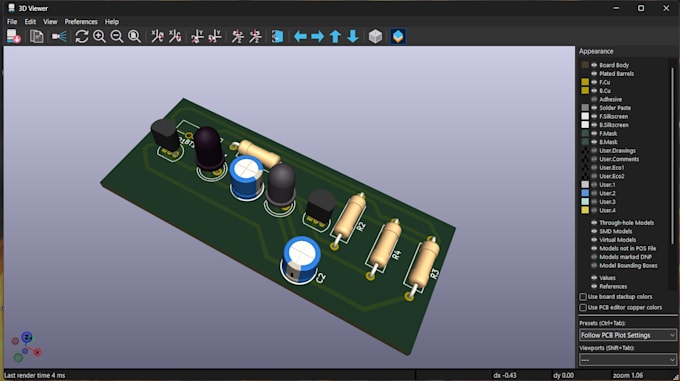This screenshot has width=680, height=381.
Task: Copy 3D image to clipboard icon
Action: (x=37, y=36)
